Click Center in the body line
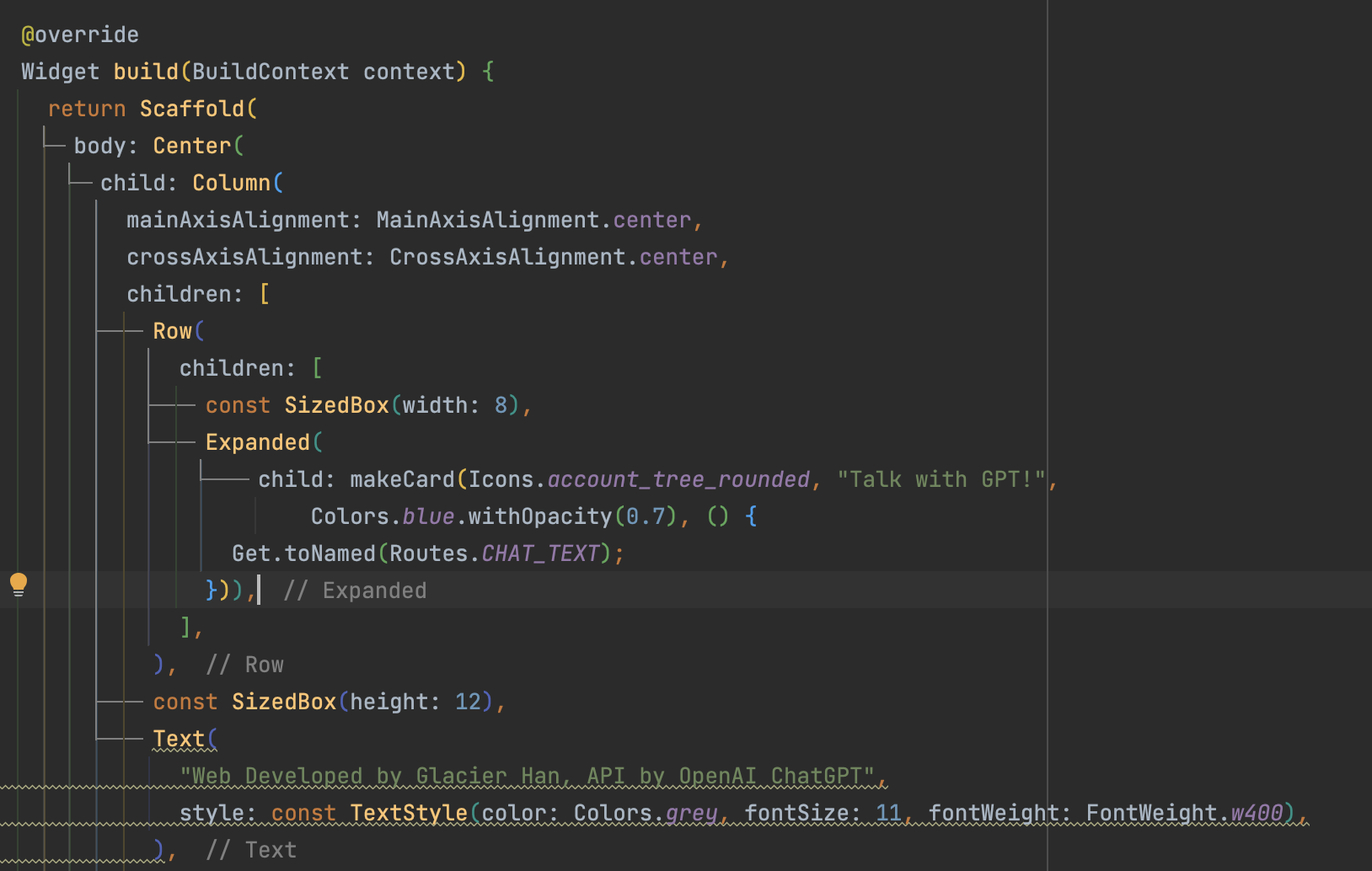This screenshot has height=871, width=1372. (x=192, y=146)
